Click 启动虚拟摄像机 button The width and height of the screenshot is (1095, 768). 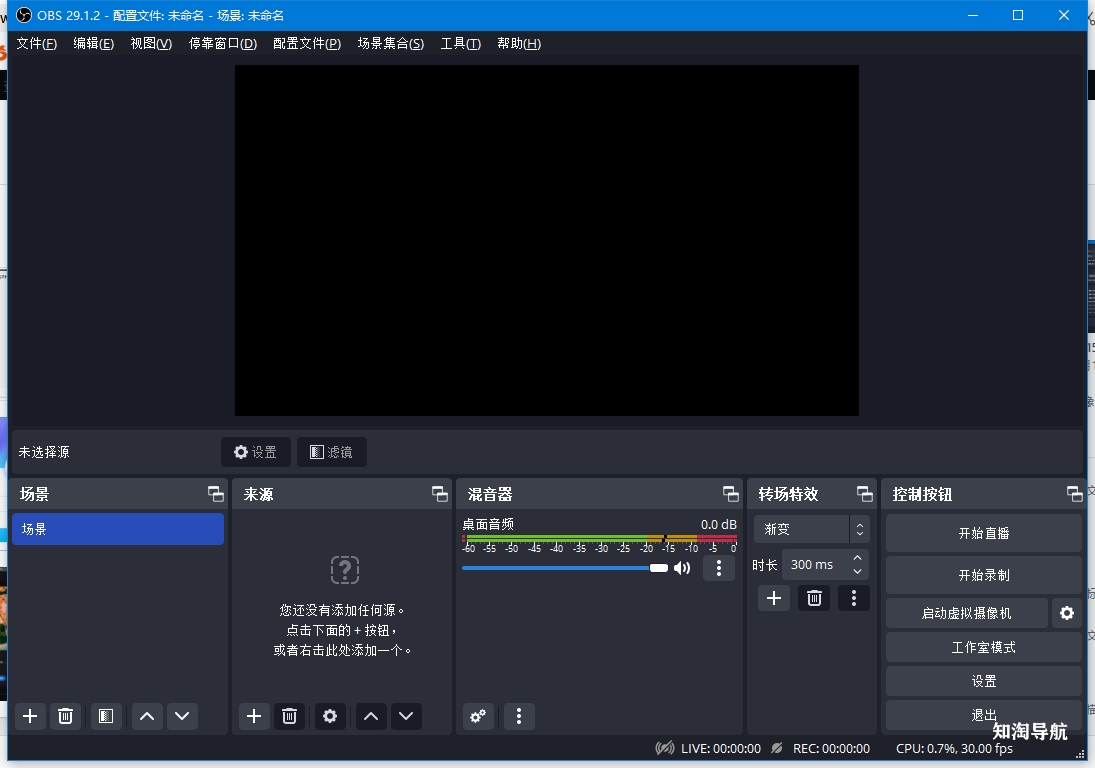pyautogui.click(x=967, y=613)
